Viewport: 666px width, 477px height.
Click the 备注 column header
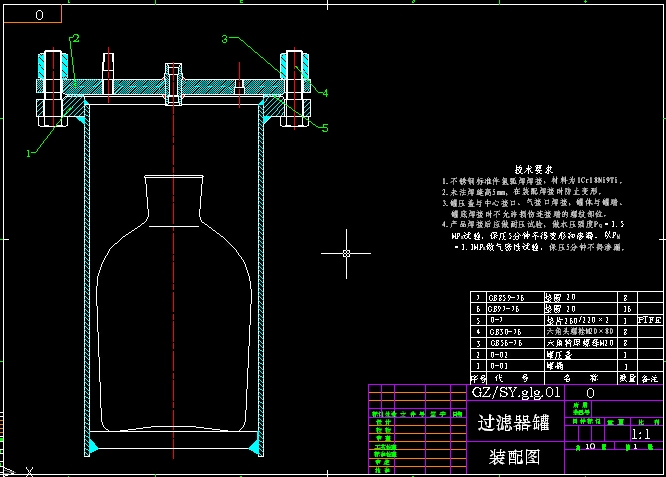(x=650, y=378)
